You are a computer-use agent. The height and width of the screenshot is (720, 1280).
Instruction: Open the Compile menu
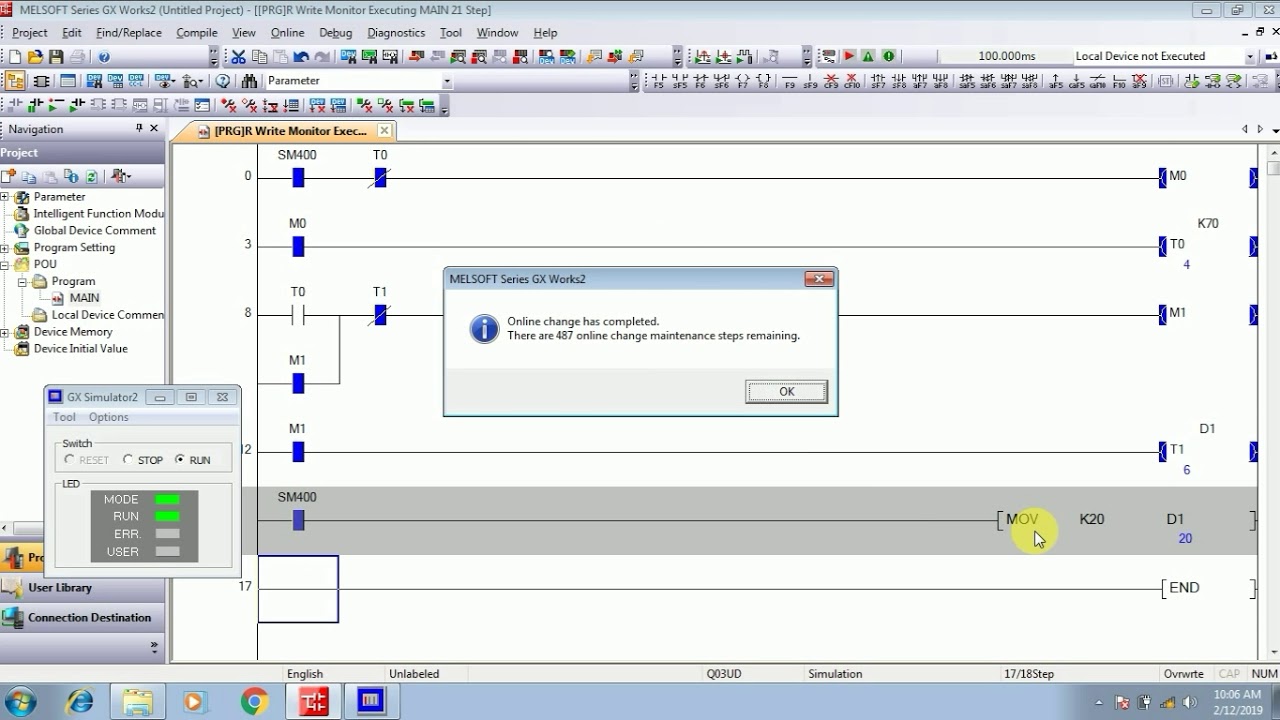196,32
